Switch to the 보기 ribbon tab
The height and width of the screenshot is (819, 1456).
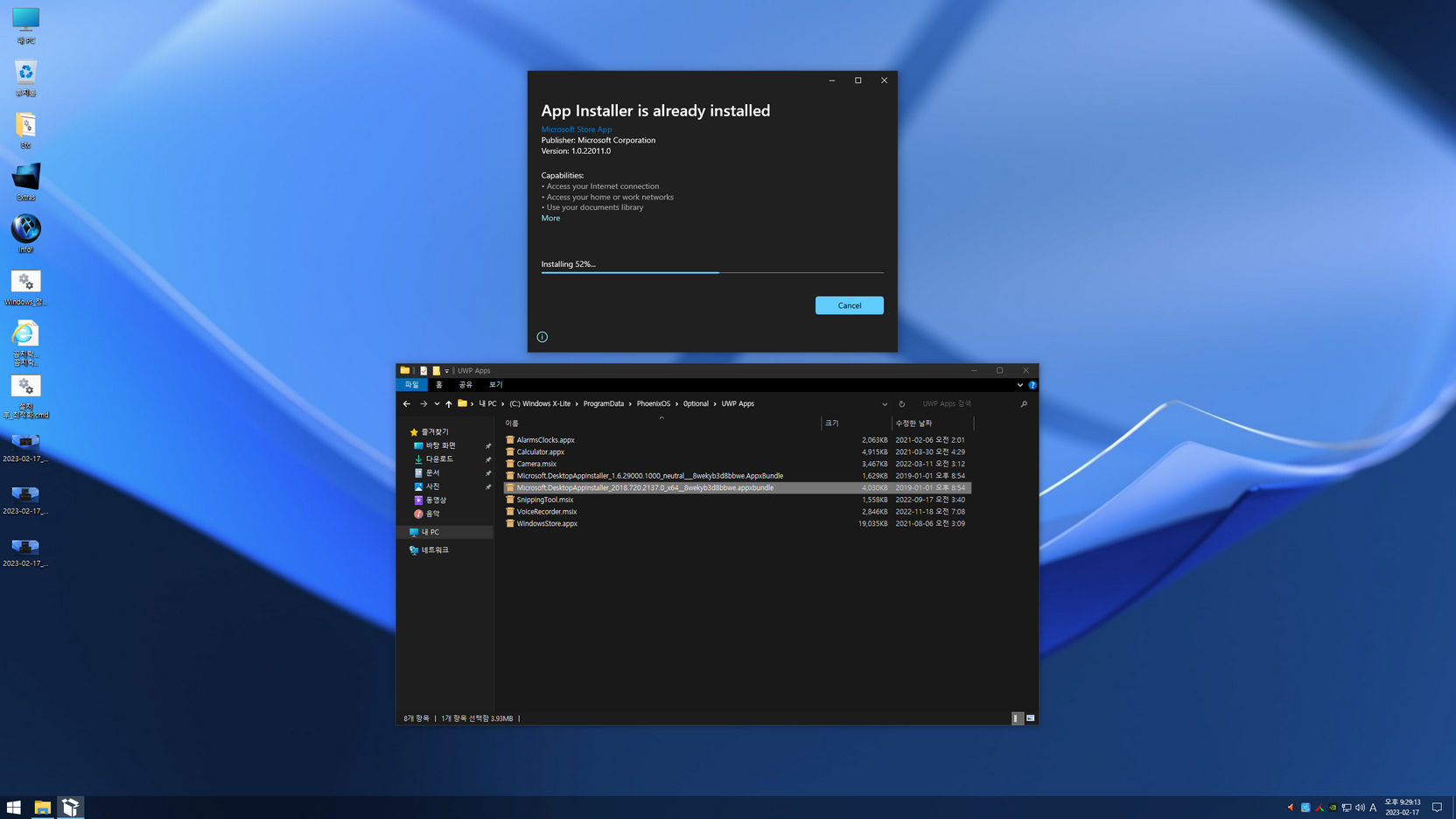click(496, 385)
